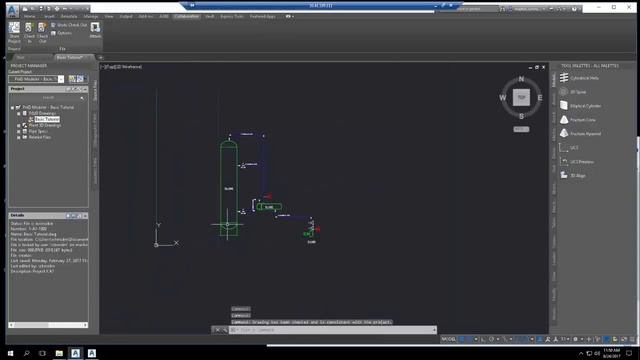
Task: Open the WCS dropdown under the ViewCube
Action: click(x=521, y=129)
